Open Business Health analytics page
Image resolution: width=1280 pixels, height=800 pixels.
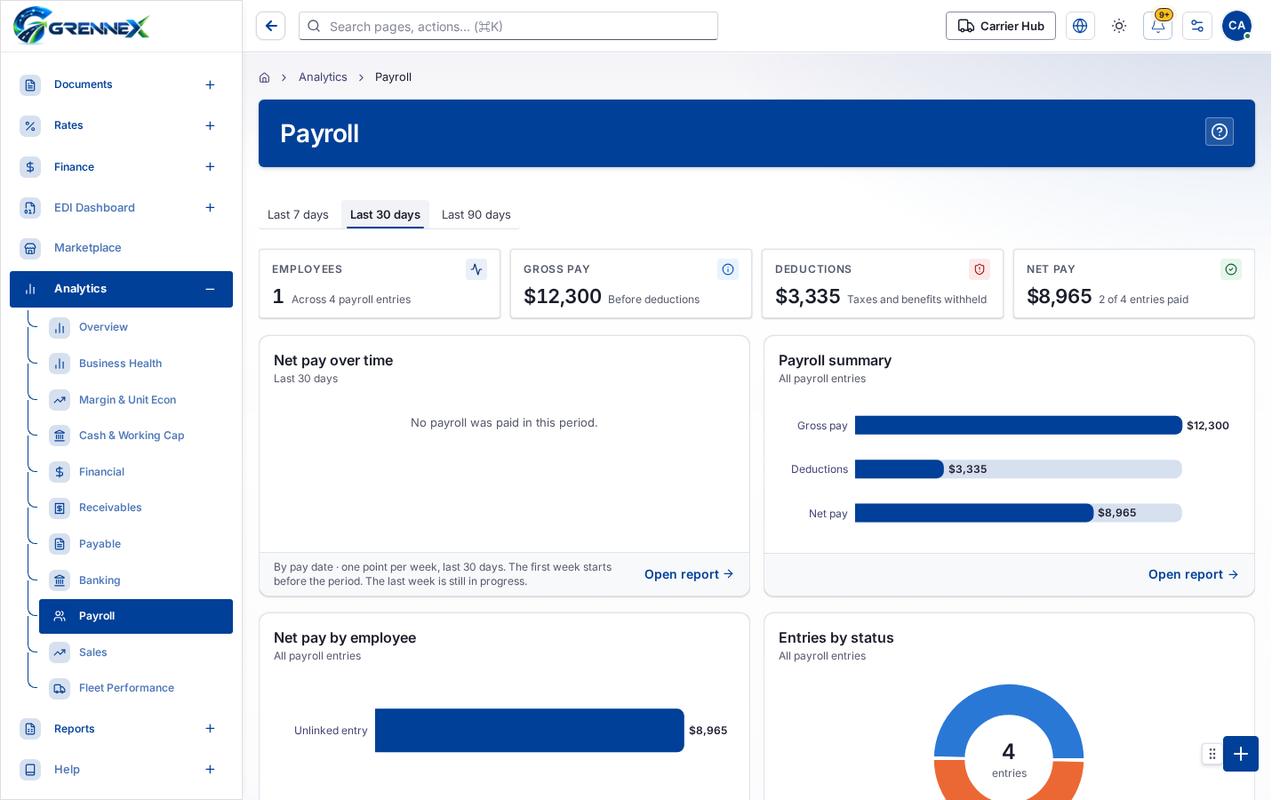coord(136,363)
